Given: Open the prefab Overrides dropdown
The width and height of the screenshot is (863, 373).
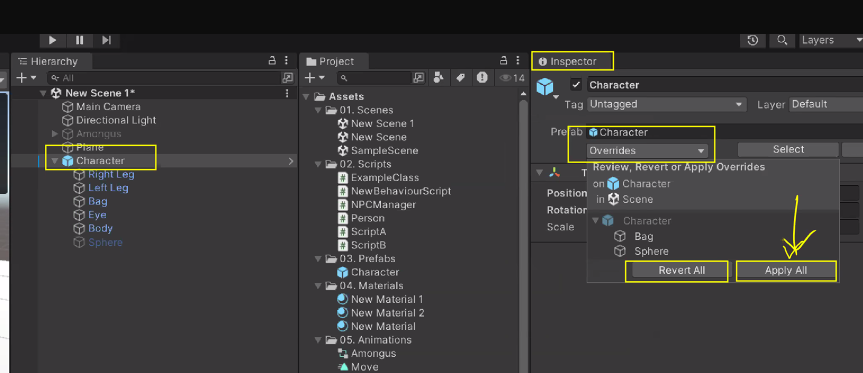Looking at the screenshot, I should pos(647,150).
